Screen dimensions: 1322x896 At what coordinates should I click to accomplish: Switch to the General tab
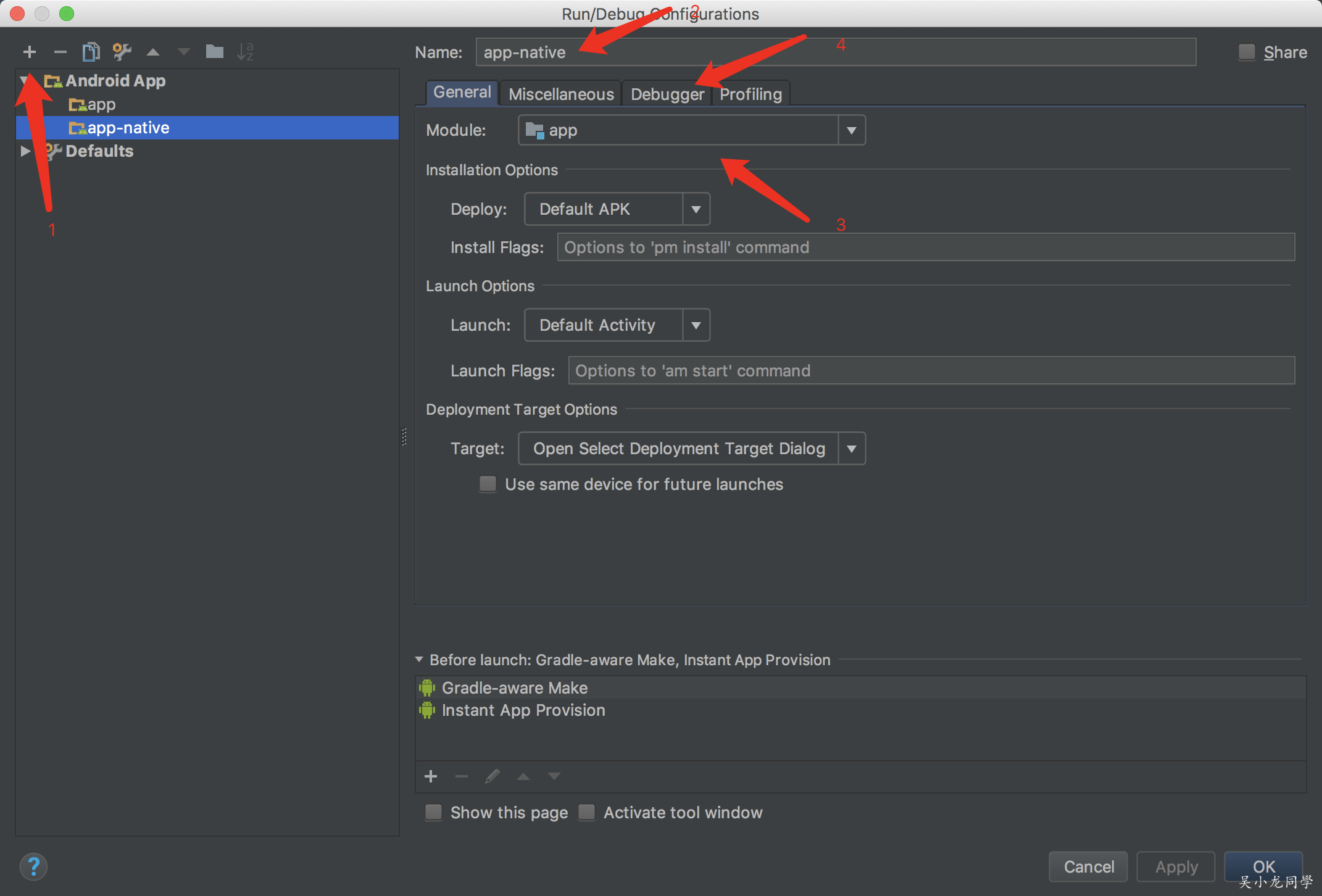(462, 93)
